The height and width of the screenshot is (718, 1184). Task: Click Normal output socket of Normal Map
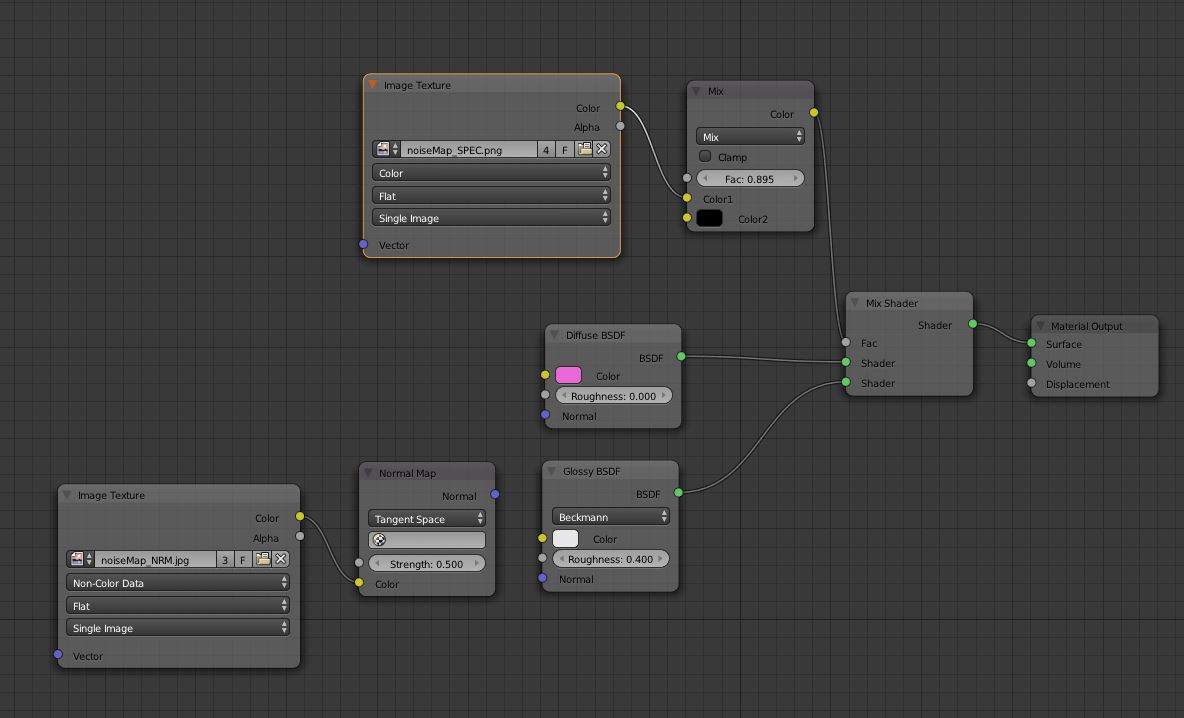tap(495, 494)
